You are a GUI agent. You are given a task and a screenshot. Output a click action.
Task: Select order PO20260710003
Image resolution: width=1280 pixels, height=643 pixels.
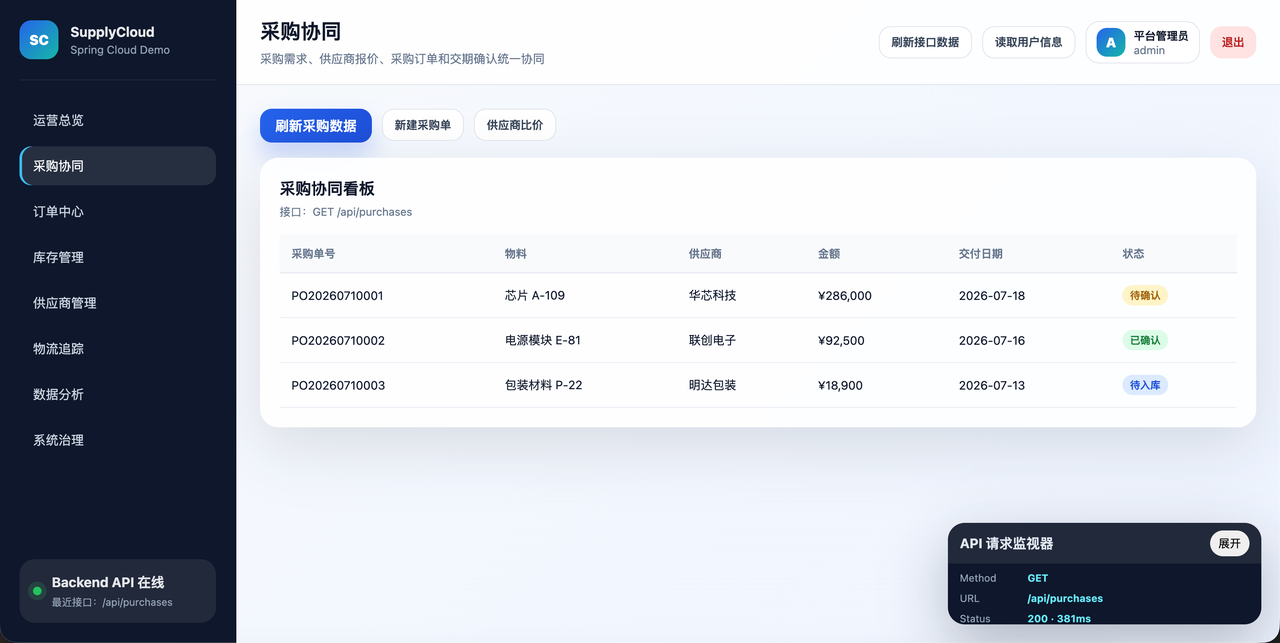pyautogui.click(x=338, y=386)
